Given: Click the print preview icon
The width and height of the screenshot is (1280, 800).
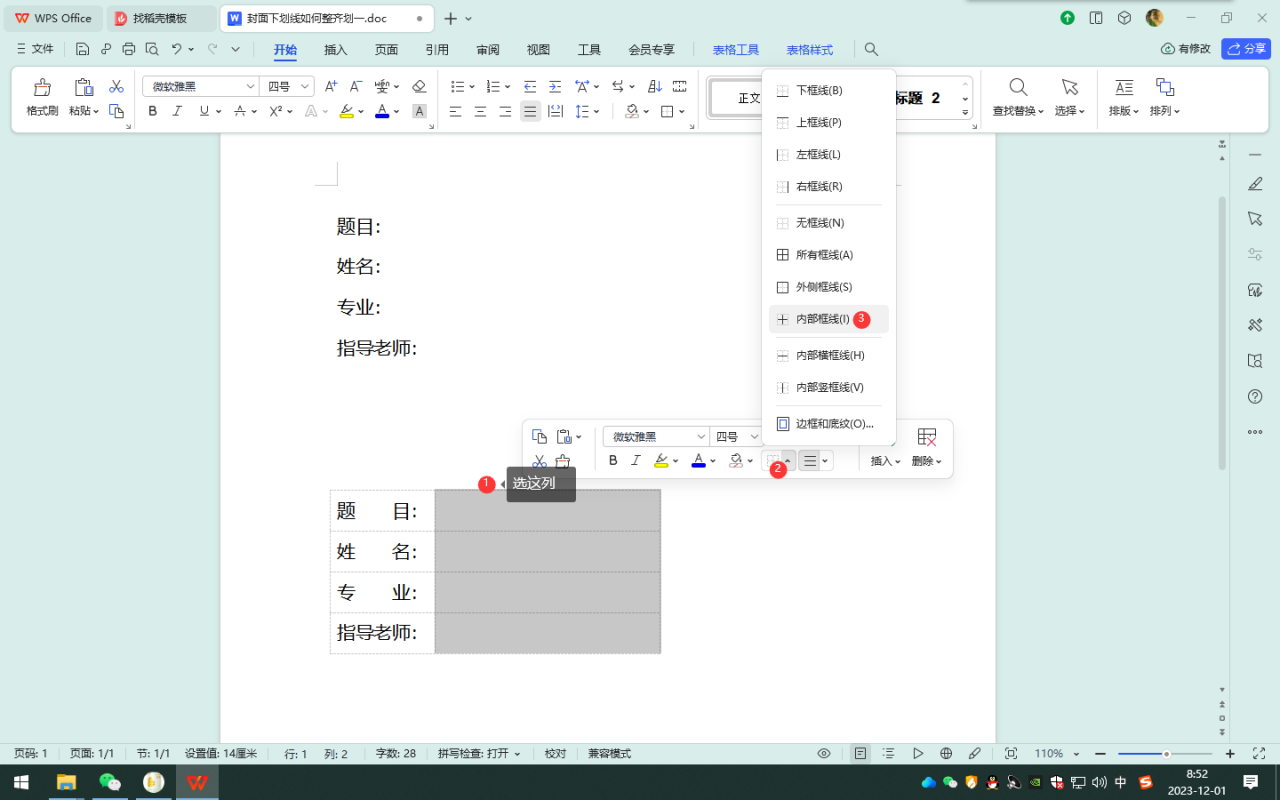Looking at the screenshot, I should click(x=152, y=49).
